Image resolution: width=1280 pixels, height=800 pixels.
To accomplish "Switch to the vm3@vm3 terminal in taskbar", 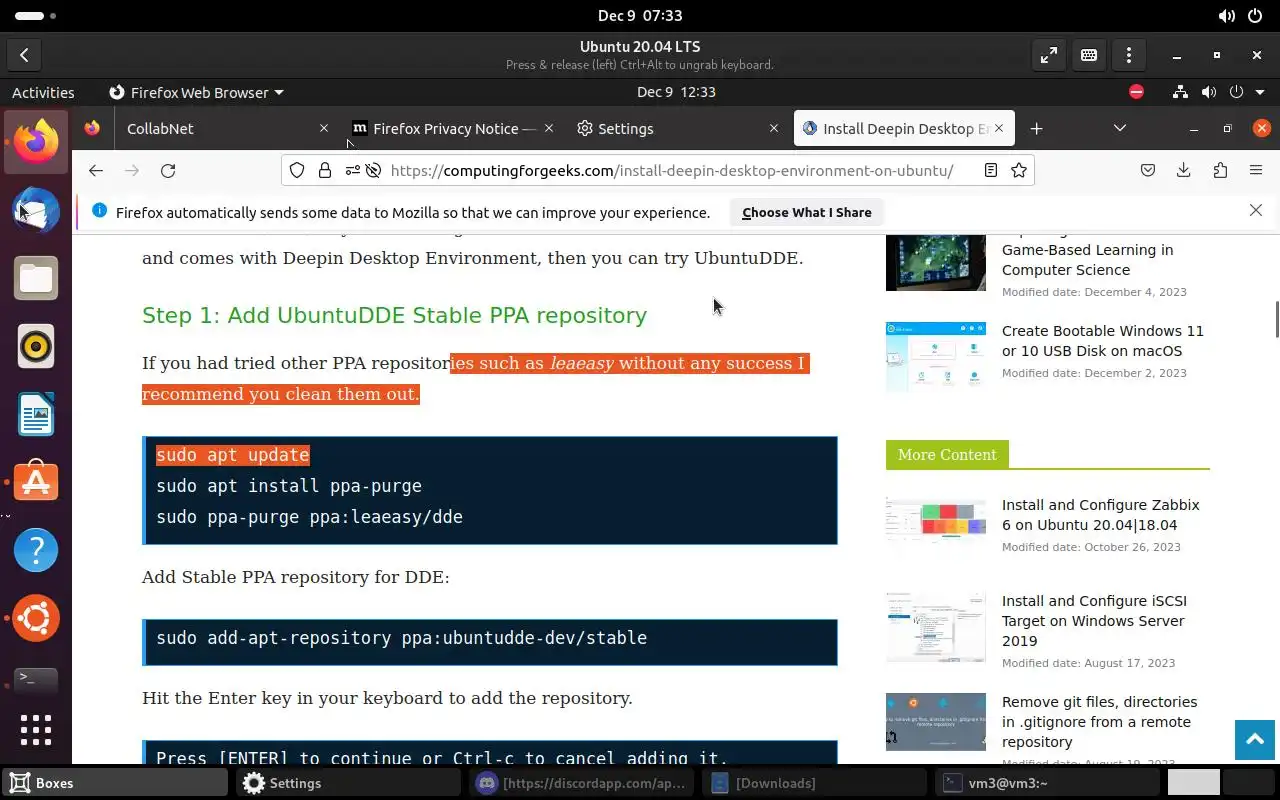I will click(1047, 783).
